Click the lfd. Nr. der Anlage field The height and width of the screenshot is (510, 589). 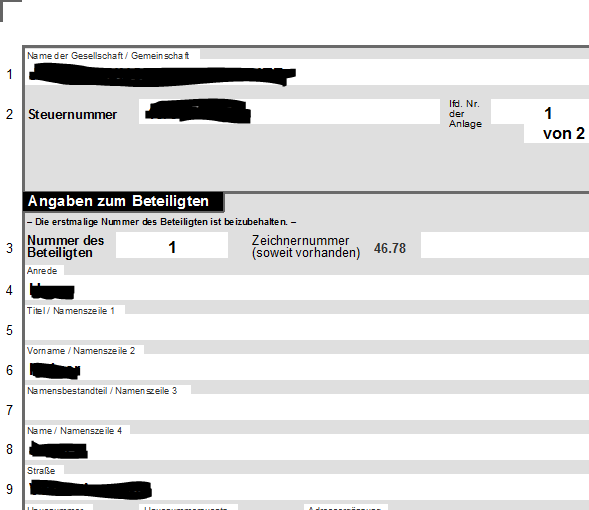pos(540,112)
